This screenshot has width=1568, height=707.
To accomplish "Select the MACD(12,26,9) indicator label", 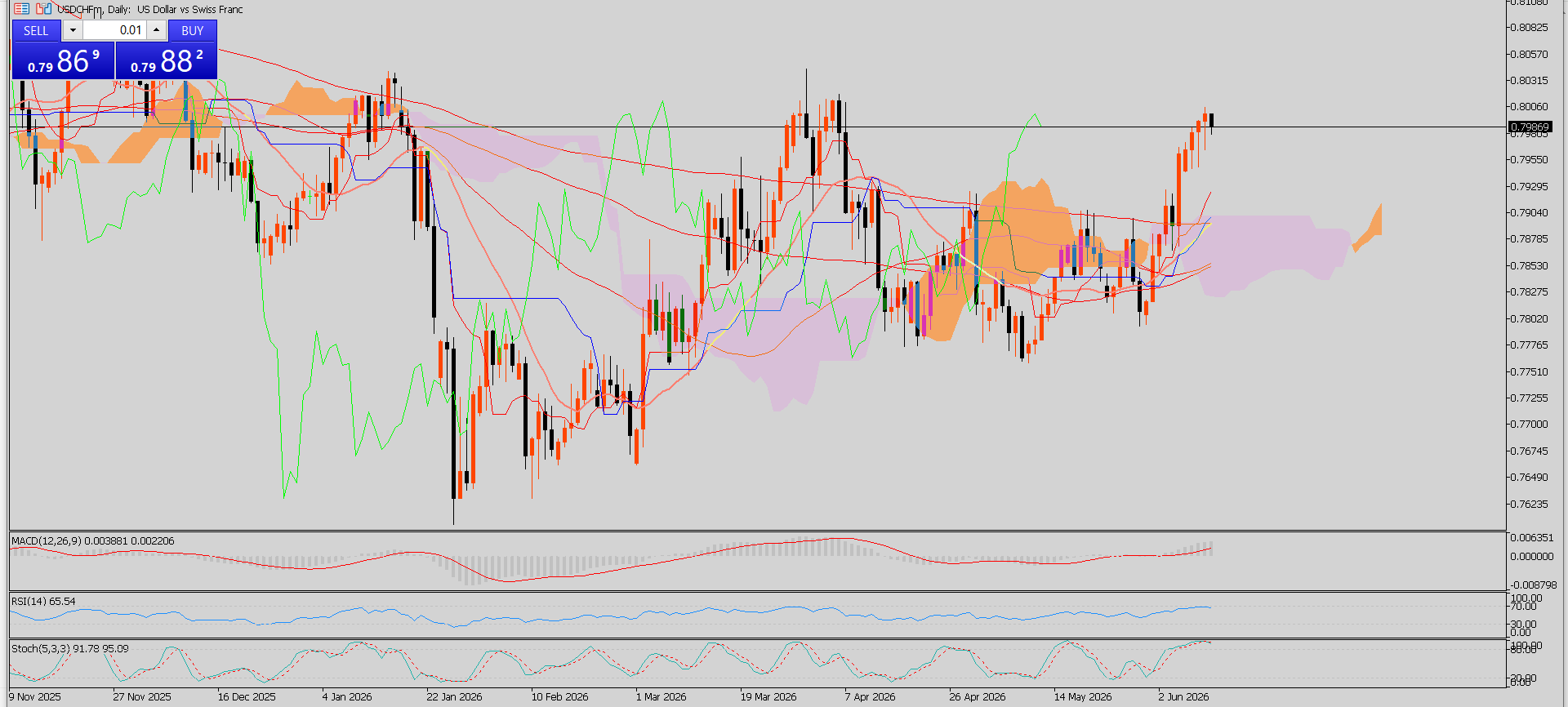I will 93,540.
